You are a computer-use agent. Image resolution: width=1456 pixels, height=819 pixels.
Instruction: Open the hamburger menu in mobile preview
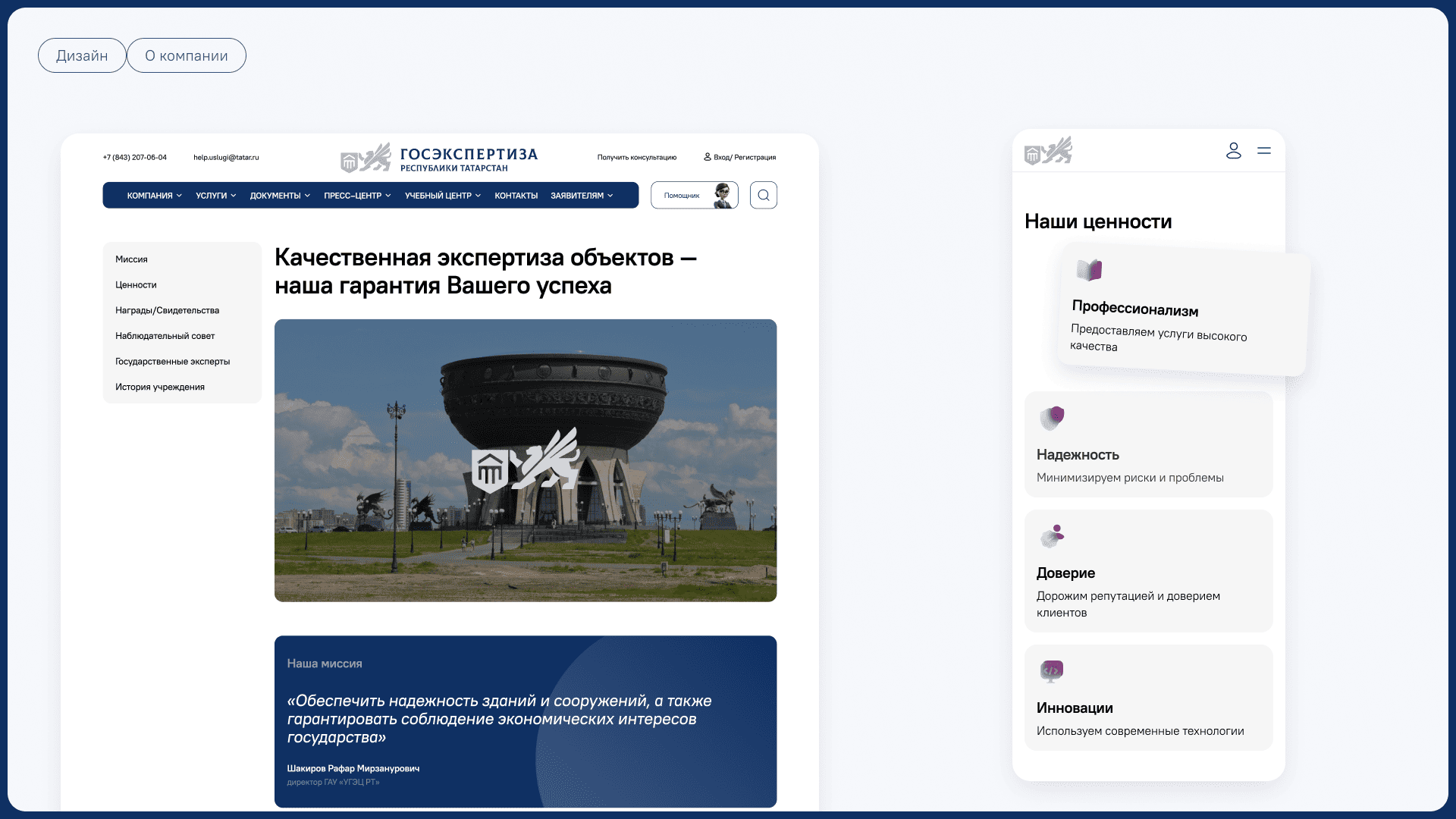(1264, 151)
